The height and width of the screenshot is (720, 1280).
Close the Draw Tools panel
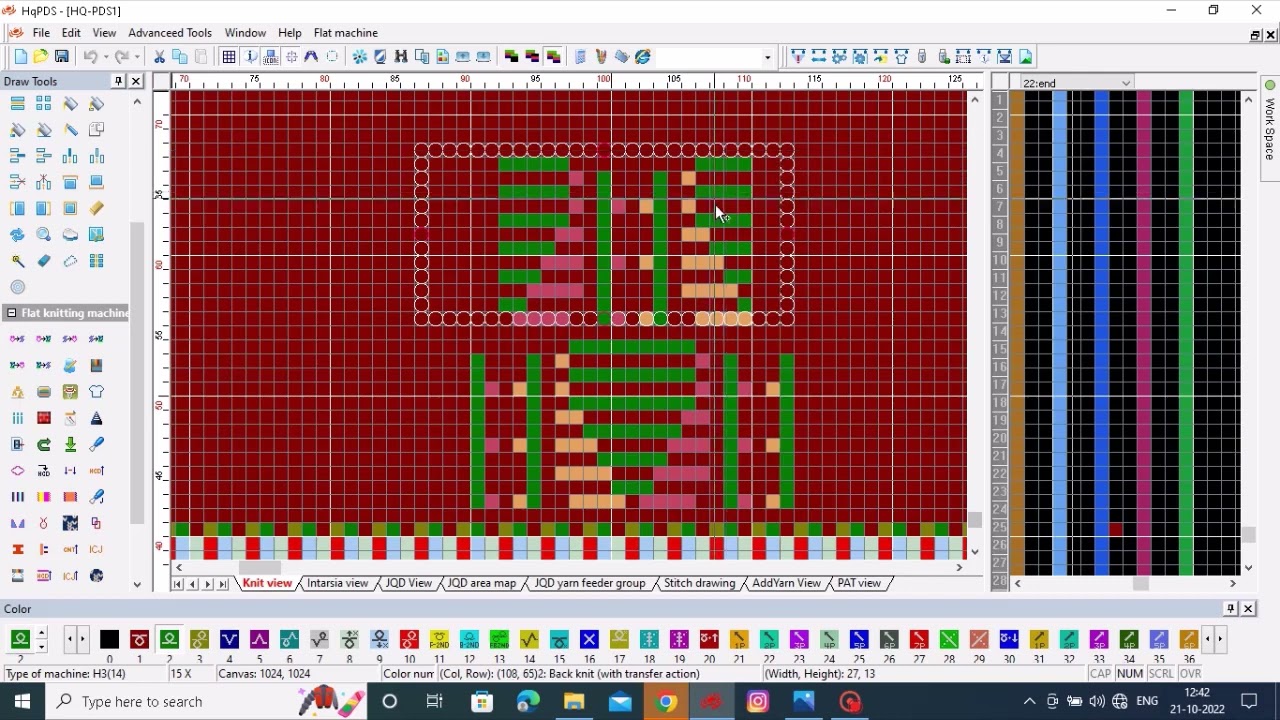(x=136, y=81)
